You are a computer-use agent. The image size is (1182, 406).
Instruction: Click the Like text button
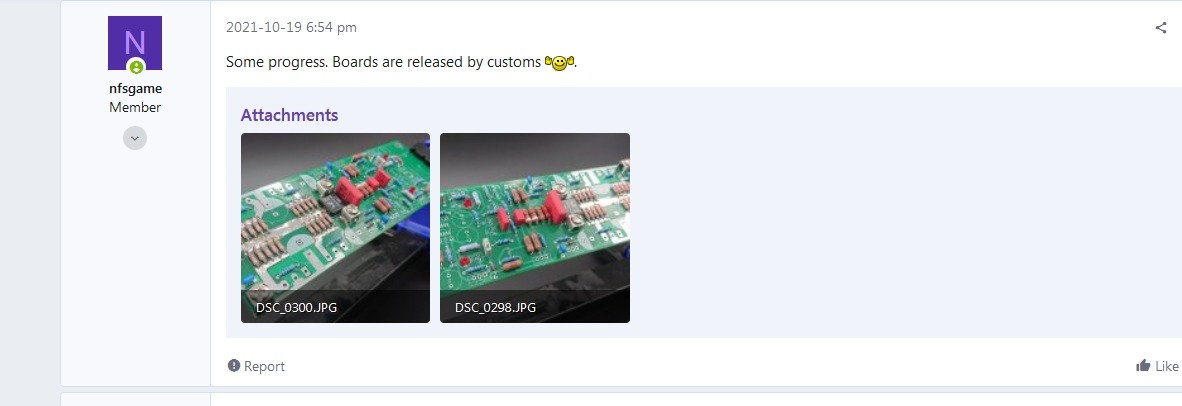(1166, 366)
